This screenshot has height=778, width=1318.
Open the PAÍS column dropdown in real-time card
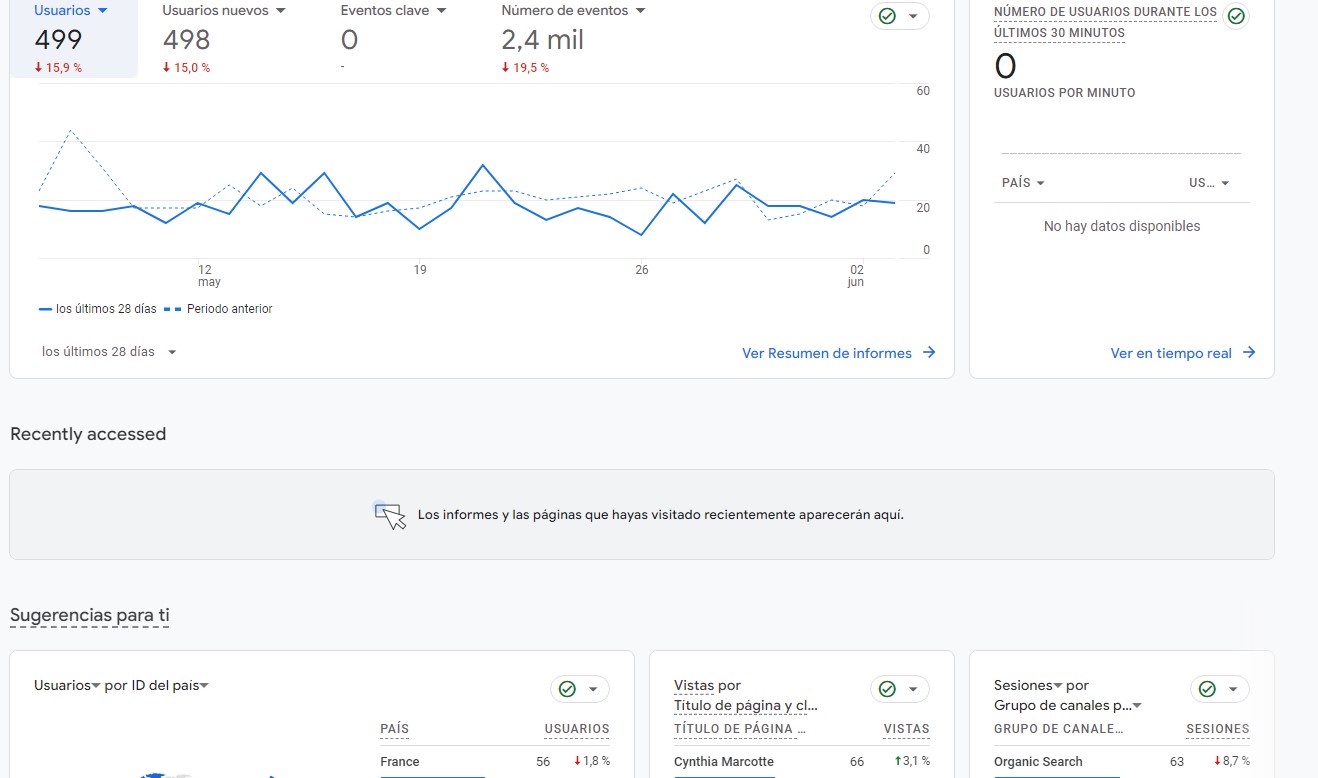[1023, 183]
